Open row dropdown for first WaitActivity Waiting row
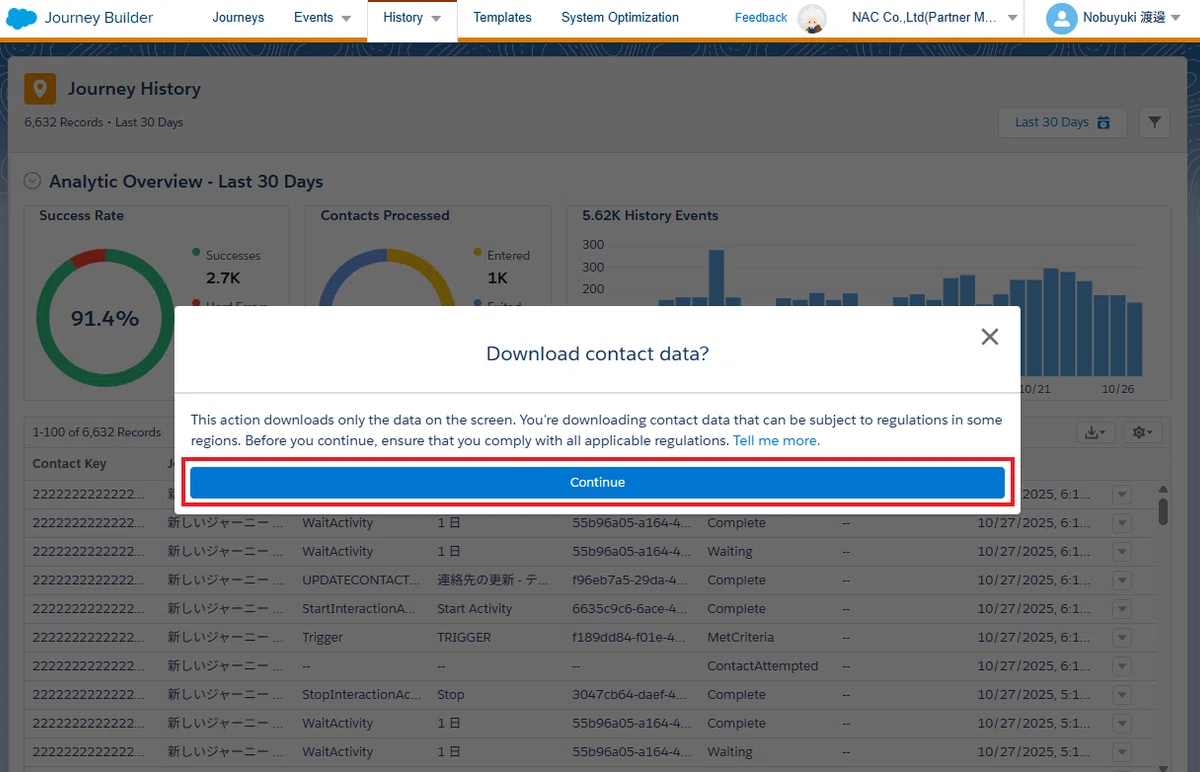Screen dimensions: 1200x772 (x=1121, y=552)
